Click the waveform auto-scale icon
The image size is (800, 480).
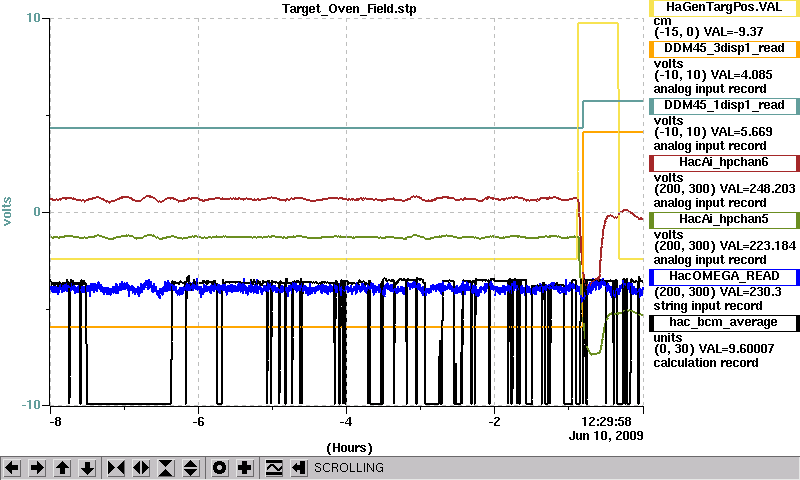tap(274, 468)
